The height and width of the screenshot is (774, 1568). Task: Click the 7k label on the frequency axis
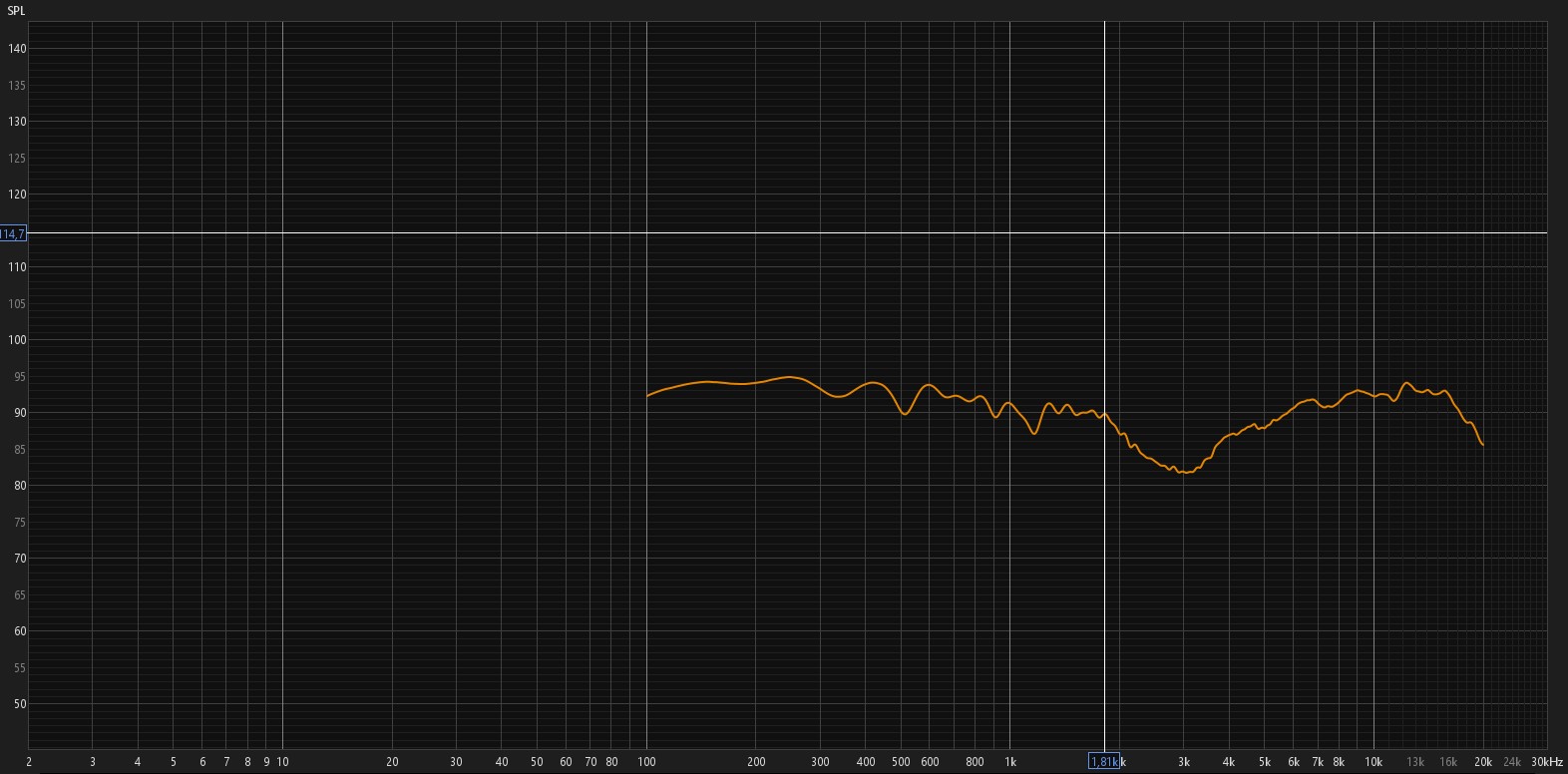point(1318,762)
